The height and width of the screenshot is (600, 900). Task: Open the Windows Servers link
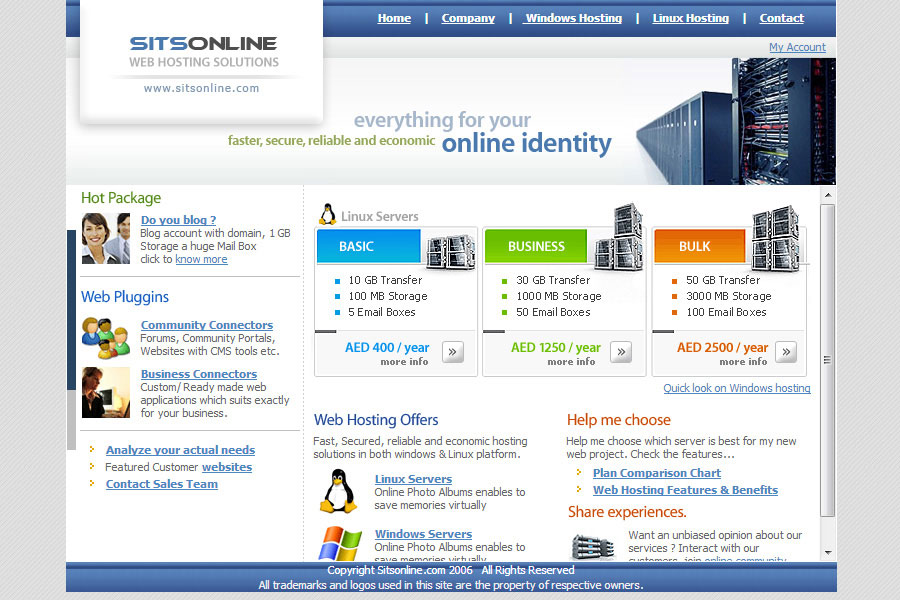click(423, 534)
